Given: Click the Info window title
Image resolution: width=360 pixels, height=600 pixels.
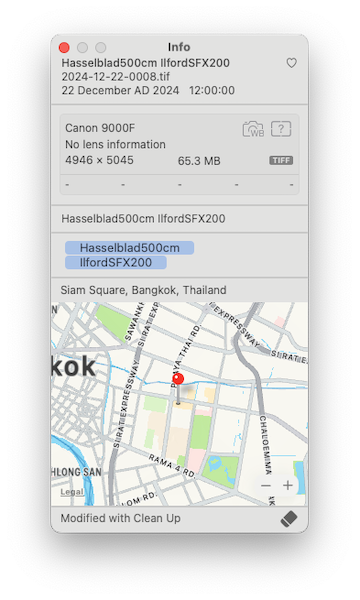Looking at the screenshot, I should click(x=179, y=47).
